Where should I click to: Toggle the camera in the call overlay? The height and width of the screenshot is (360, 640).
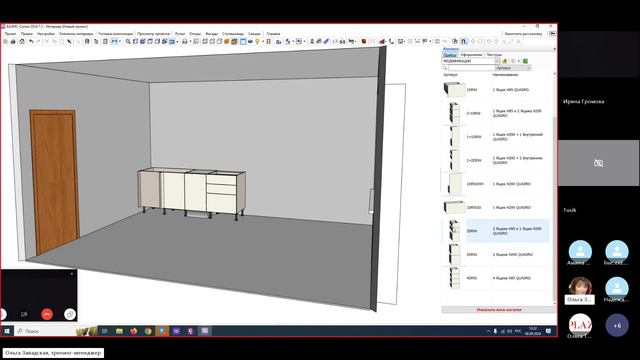click(x=24, y=314)
